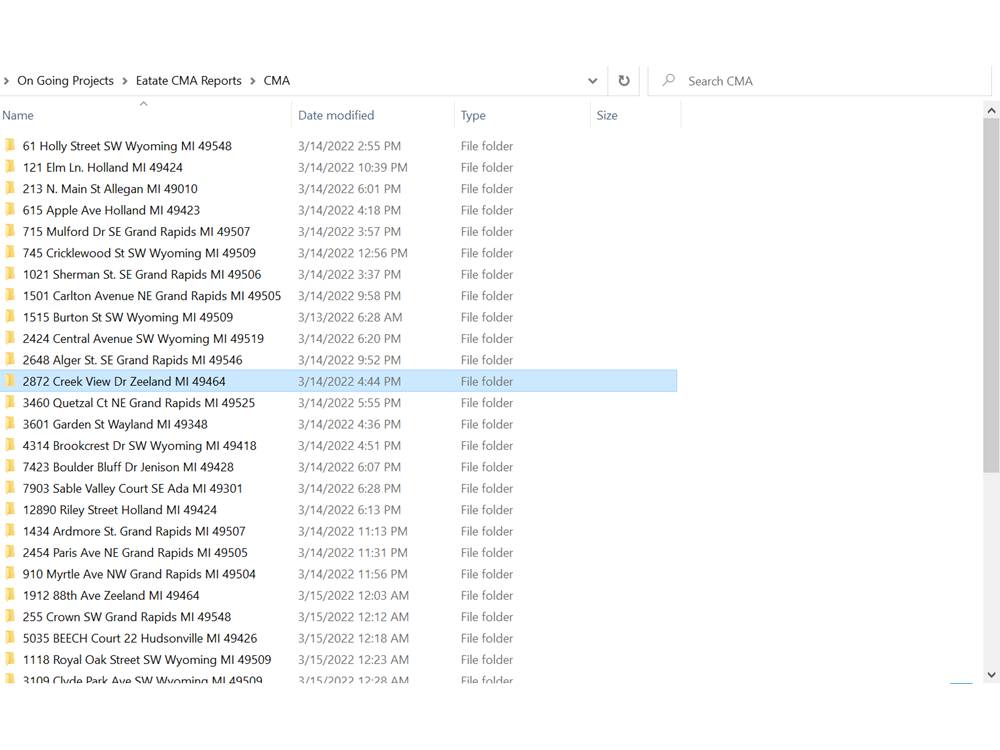
Task: Select folder icon of 715 Mulford Dr SE
Action: (10, 231)
